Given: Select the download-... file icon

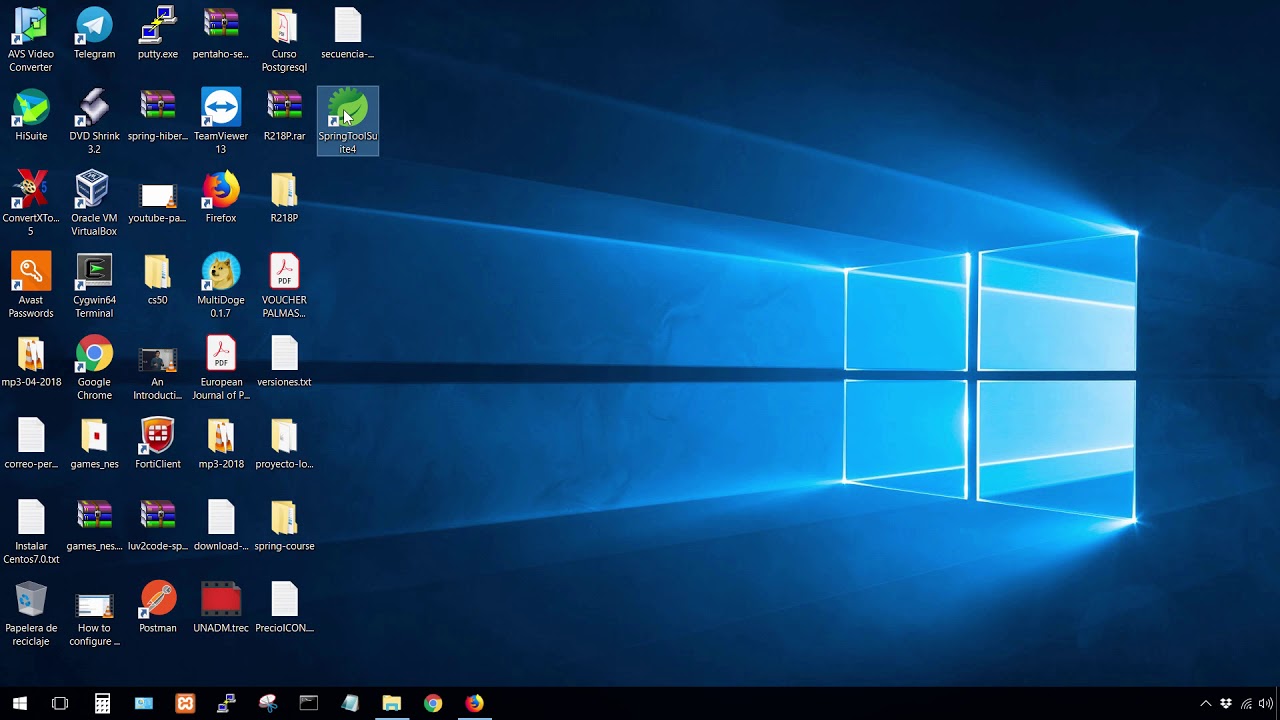Looking at the screenshot, I should (x=221, y=526).
